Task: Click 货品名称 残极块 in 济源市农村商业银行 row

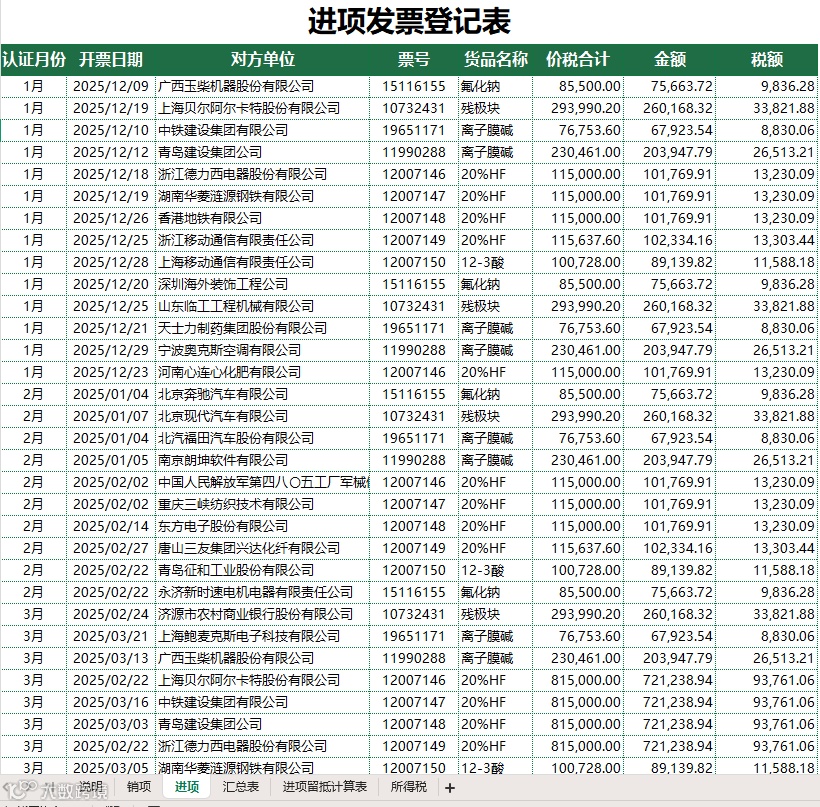Action: point(495,614)
